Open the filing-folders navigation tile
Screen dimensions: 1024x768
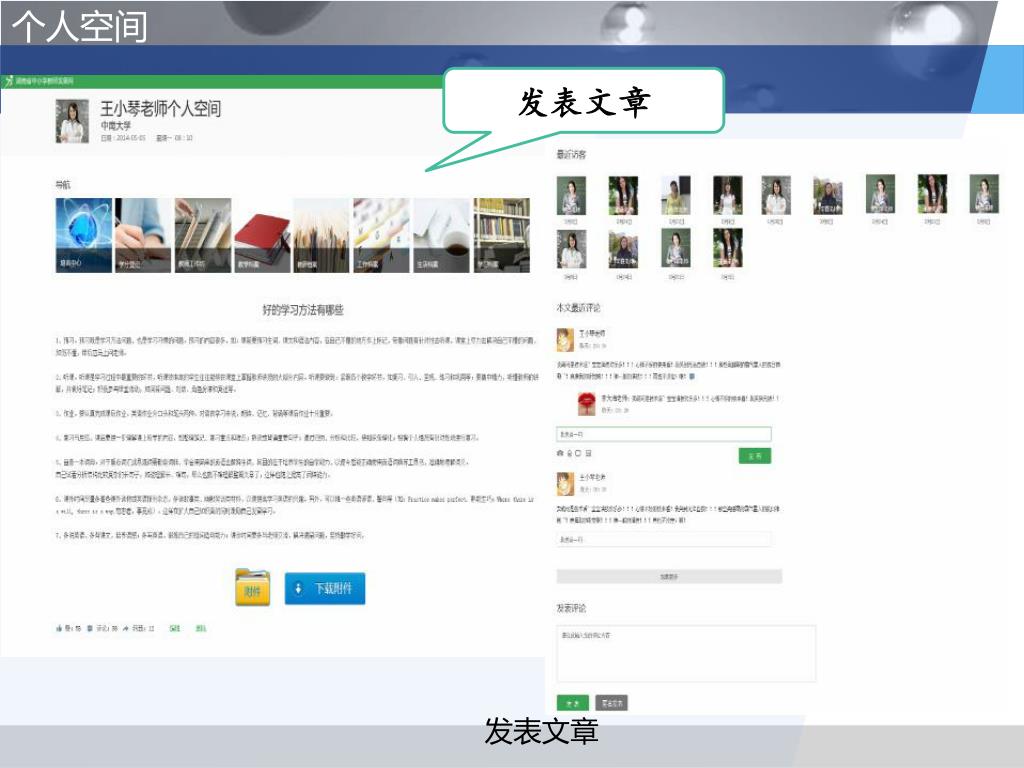coord(202,235)
